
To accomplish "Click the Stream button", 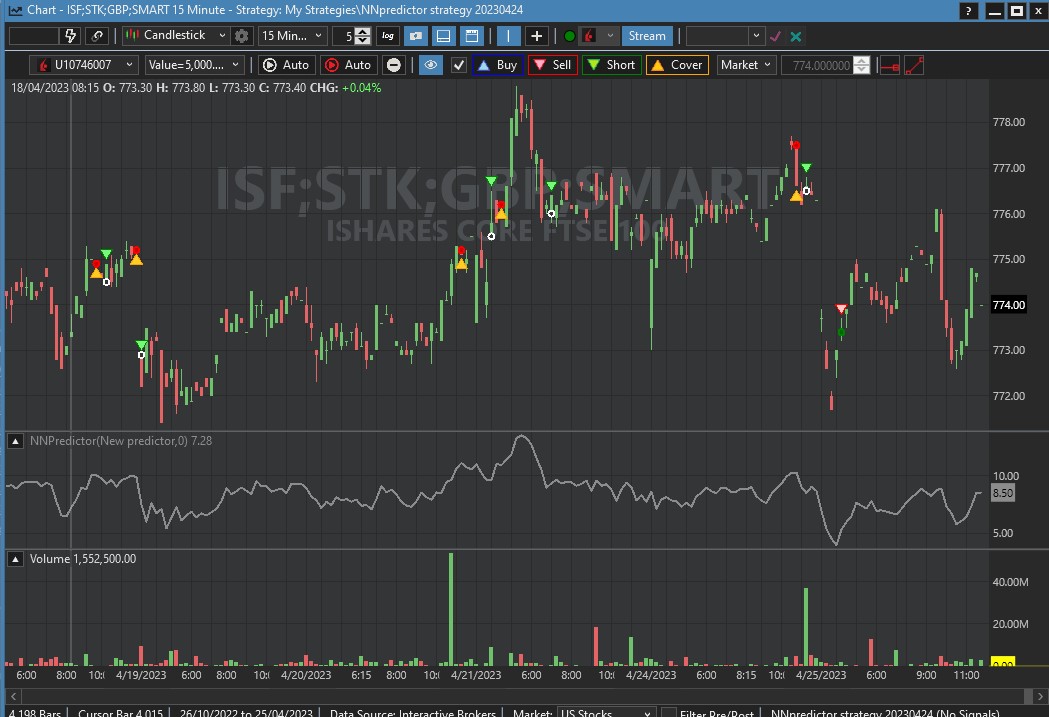I will pos(646,36).
